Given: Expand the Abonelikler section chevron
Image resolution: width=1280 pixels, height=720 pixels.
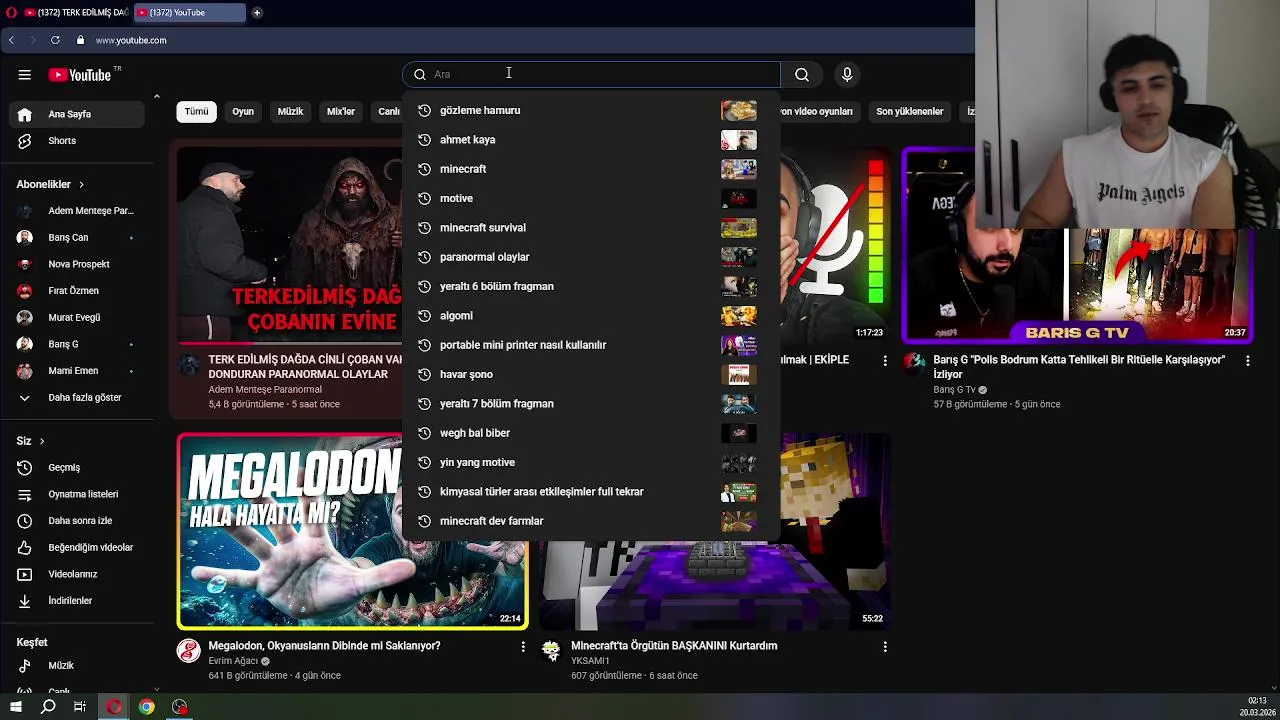Looking at the screenshot, I should click(x=81, y=185).
